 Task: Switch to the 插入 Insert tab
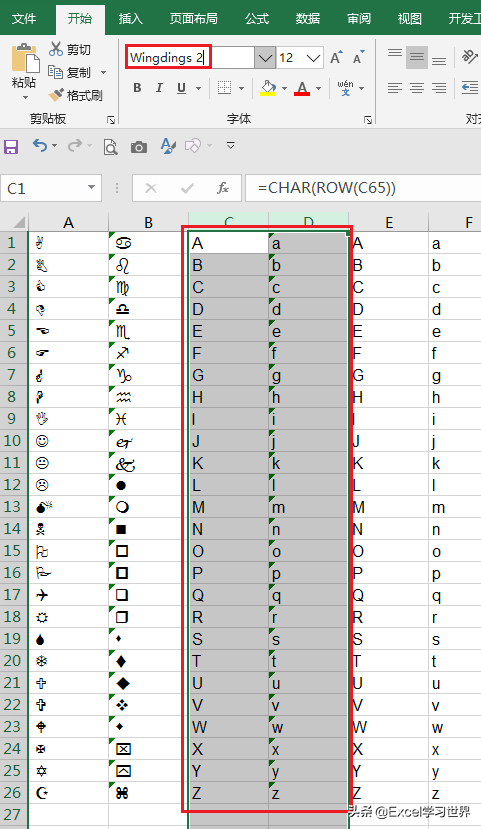(x=131, y=19)
